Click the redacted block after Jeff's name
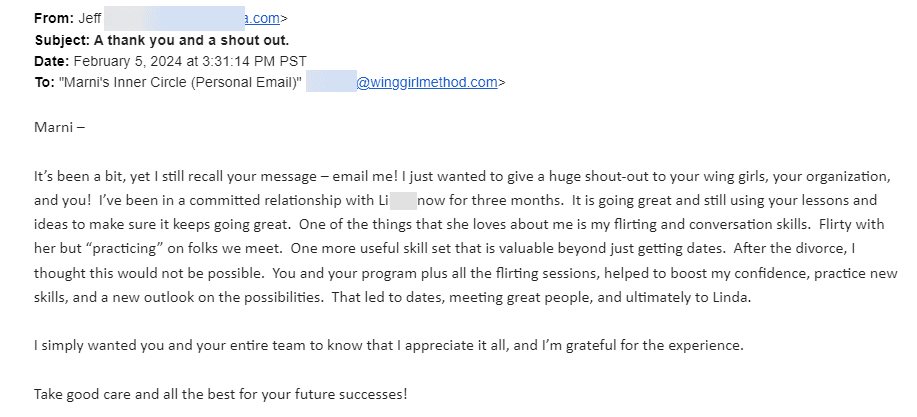 click(174, 18)
